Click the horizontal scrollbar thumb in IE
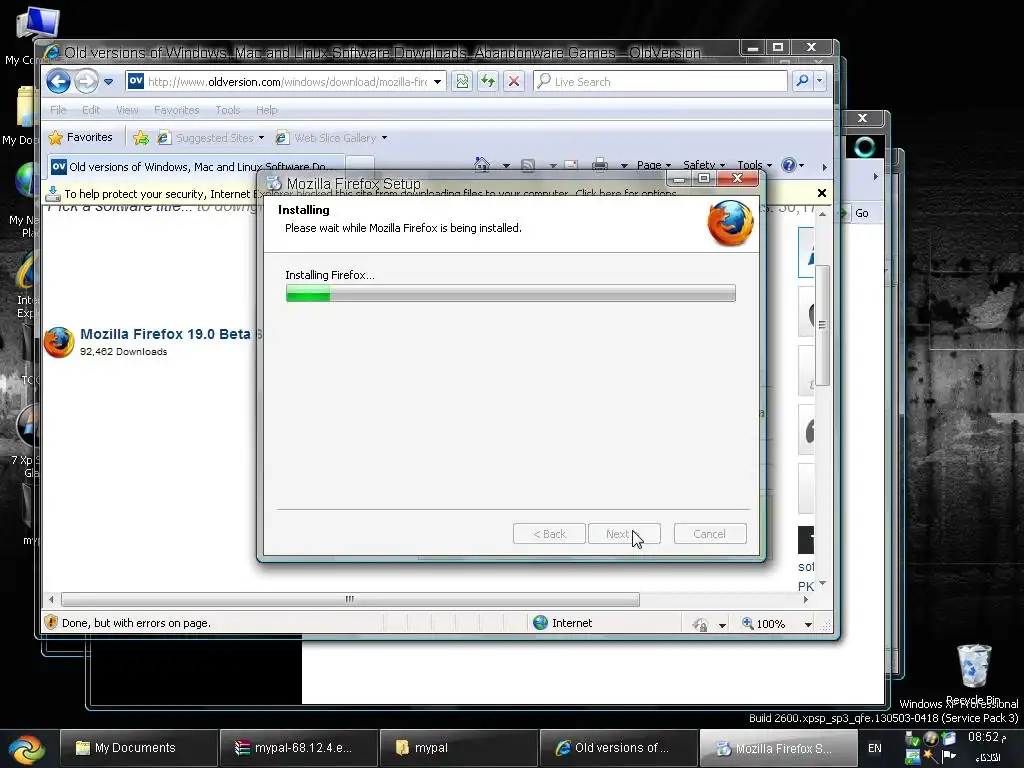Screen dimensions: 1024x768 [x=350, y=599]
